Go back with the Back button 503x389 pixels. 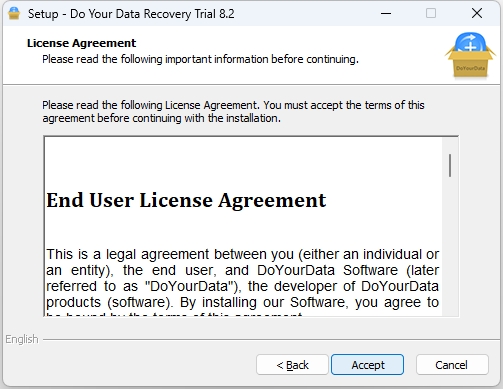292,365
